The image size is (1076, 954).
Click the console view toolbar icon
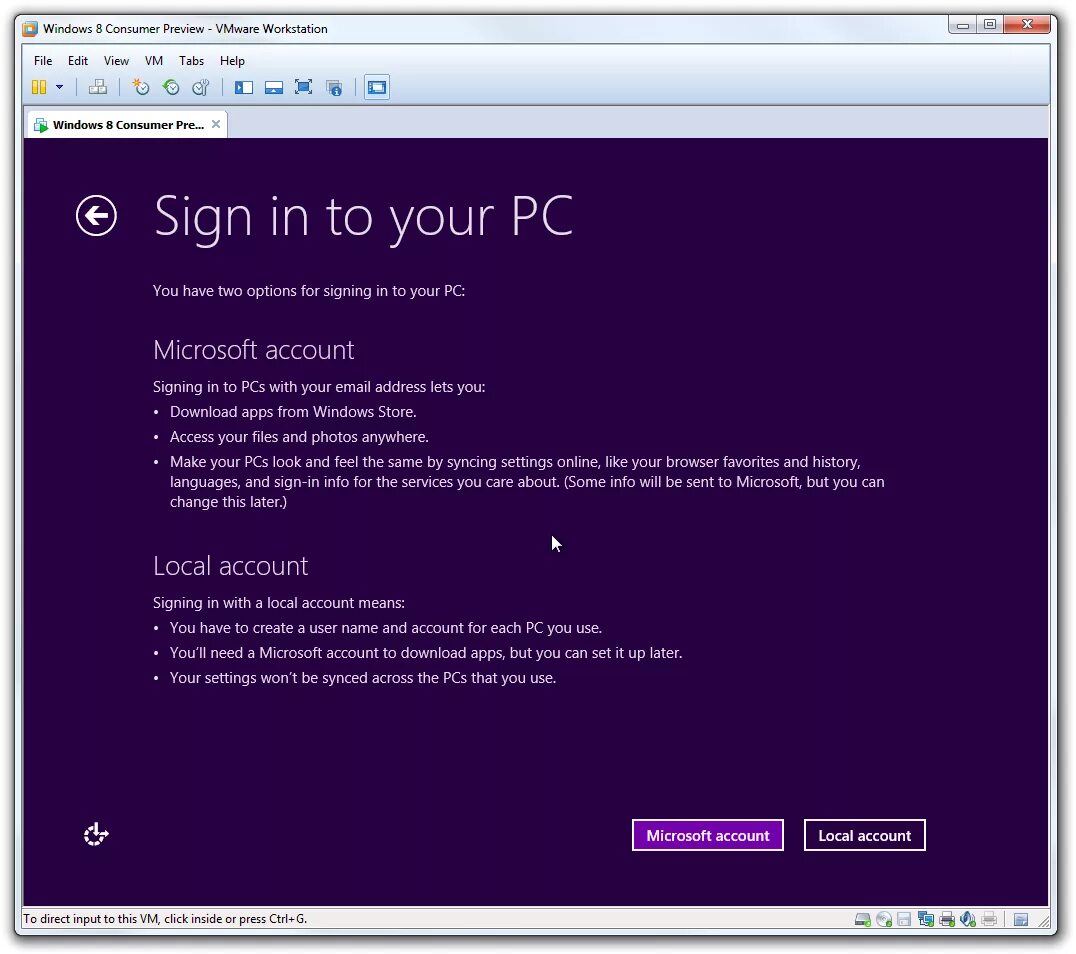coord(377,87)
